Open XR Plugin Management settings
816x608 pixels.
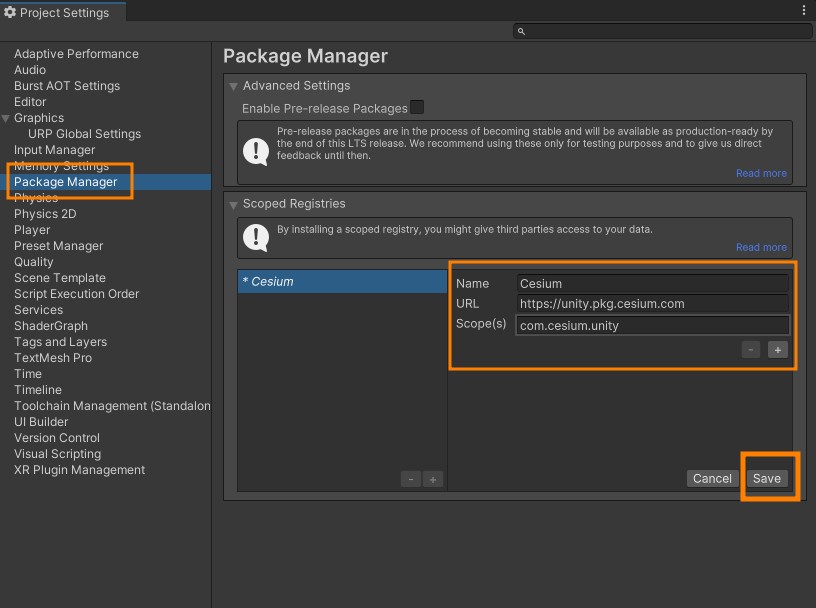coord(79,470)
